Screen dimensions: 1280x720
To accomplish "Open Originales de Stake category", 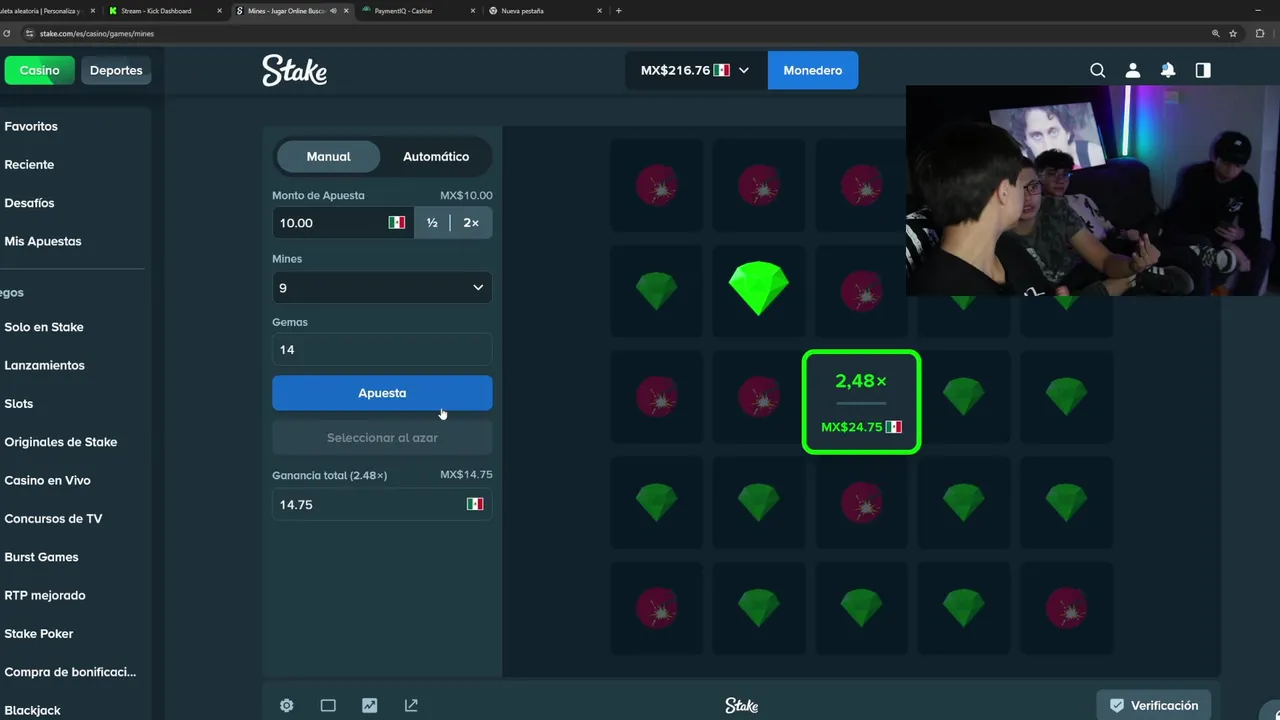I will coord(60,442).
